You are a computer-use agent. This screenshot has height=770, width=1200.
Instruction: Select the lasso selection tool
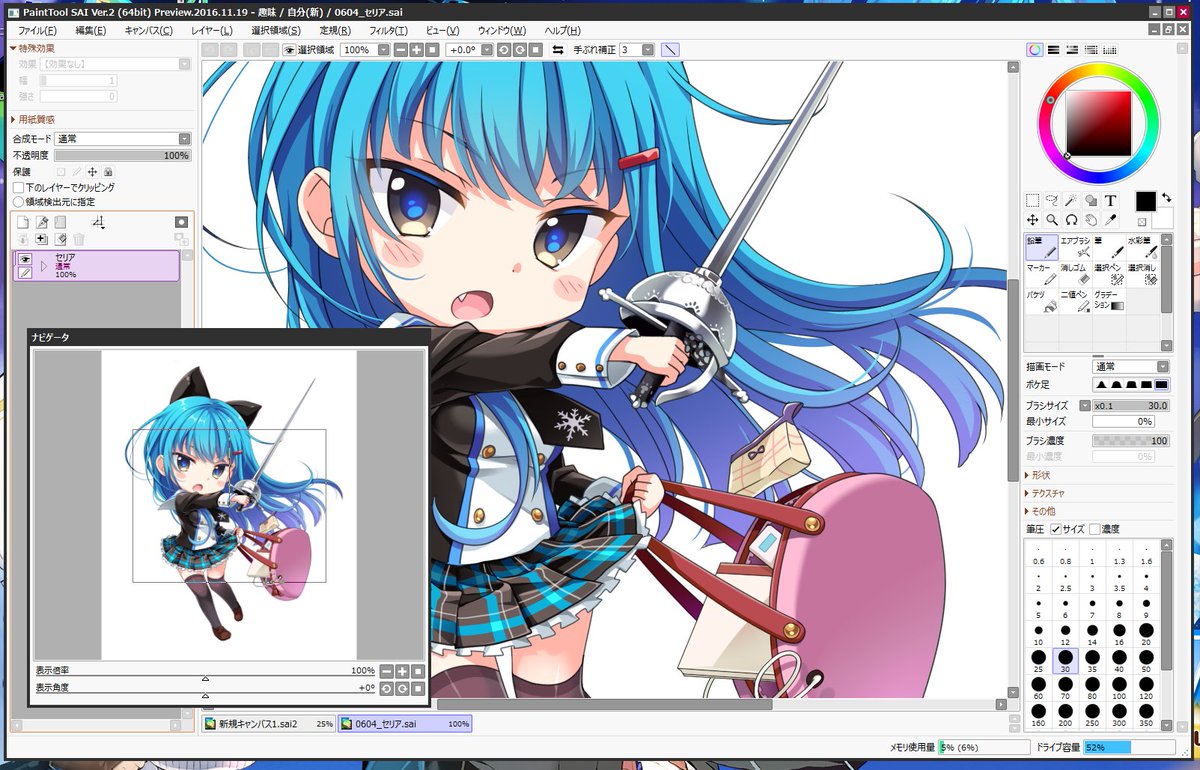[1052, 200]
